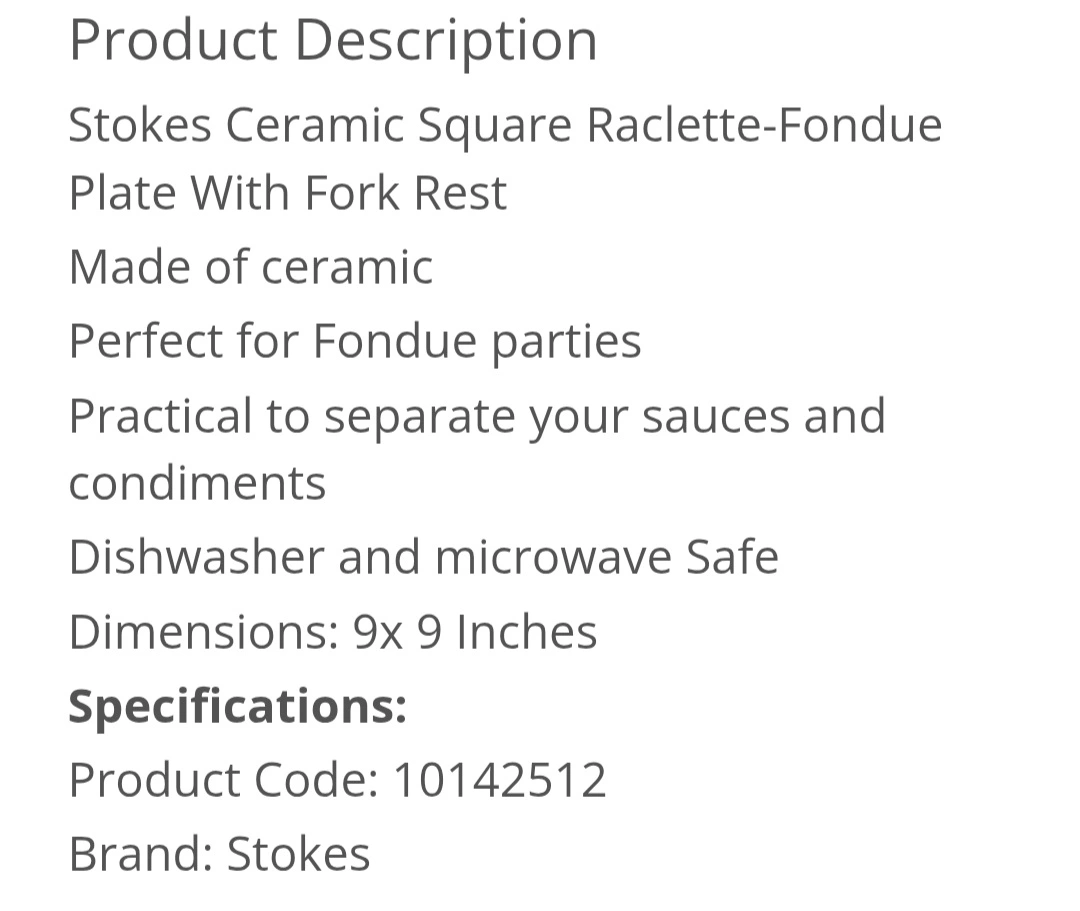Click the Product Code: 10142512 line
This screenshot has width=1080, height=911.
click(x=338, y=781)
